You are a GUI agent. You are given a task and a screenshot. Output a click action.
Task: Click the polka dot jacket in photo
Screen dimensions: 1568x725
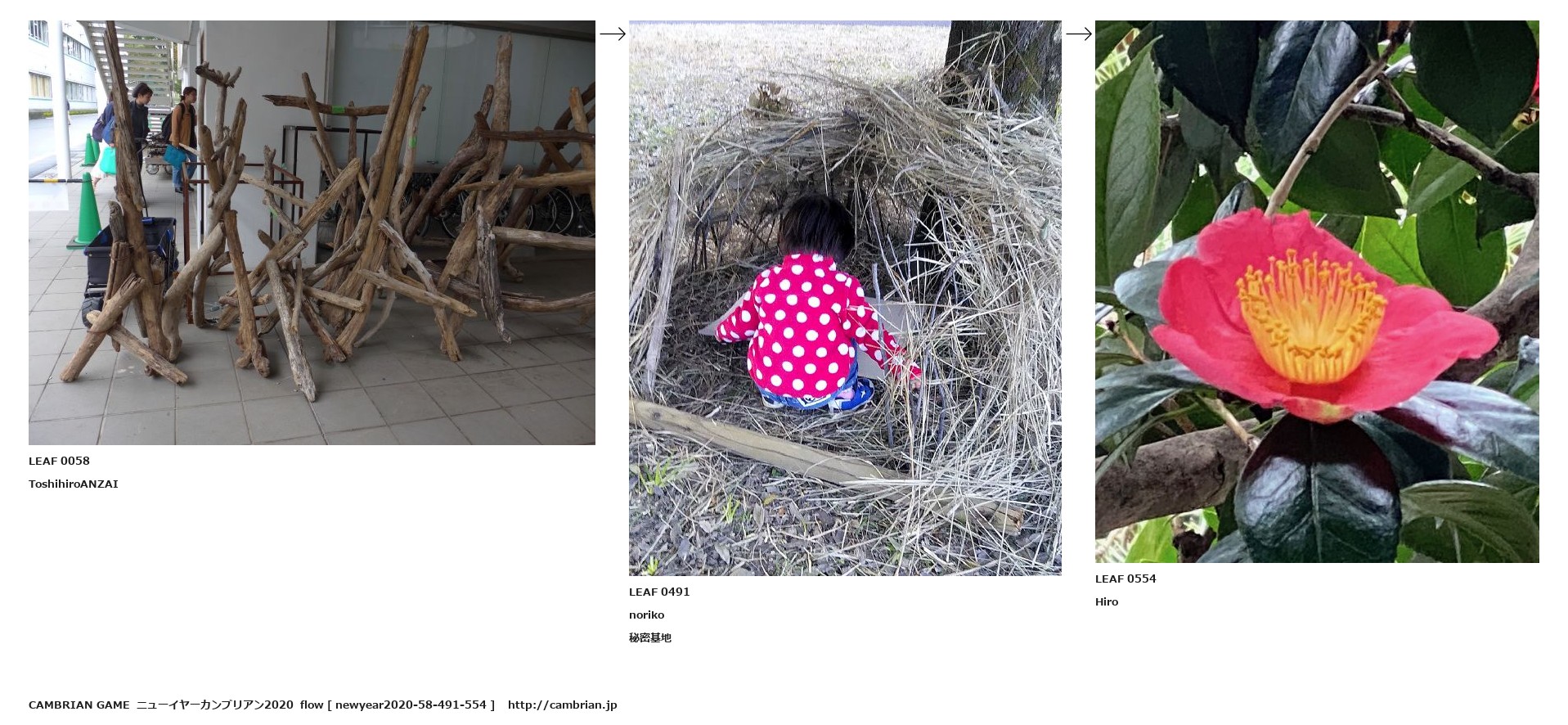806,325
